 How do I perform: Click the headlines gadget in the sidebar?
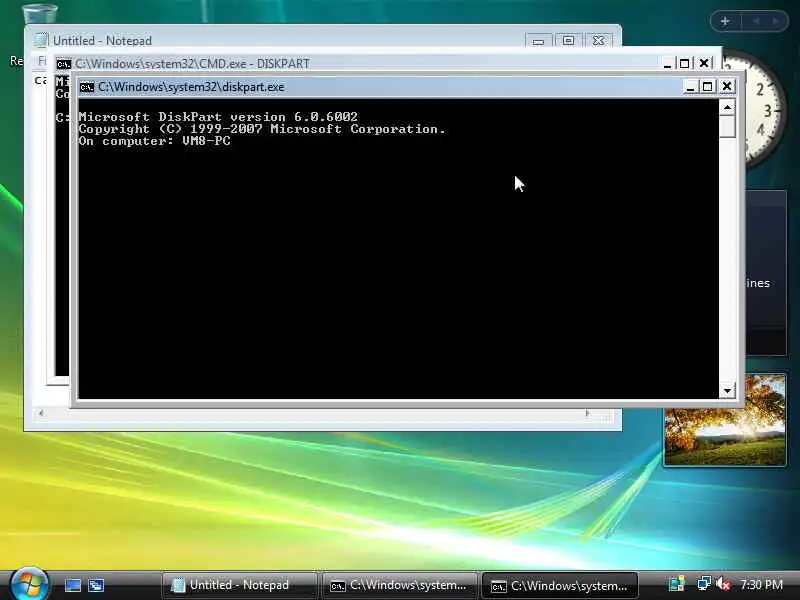point(765,273)
